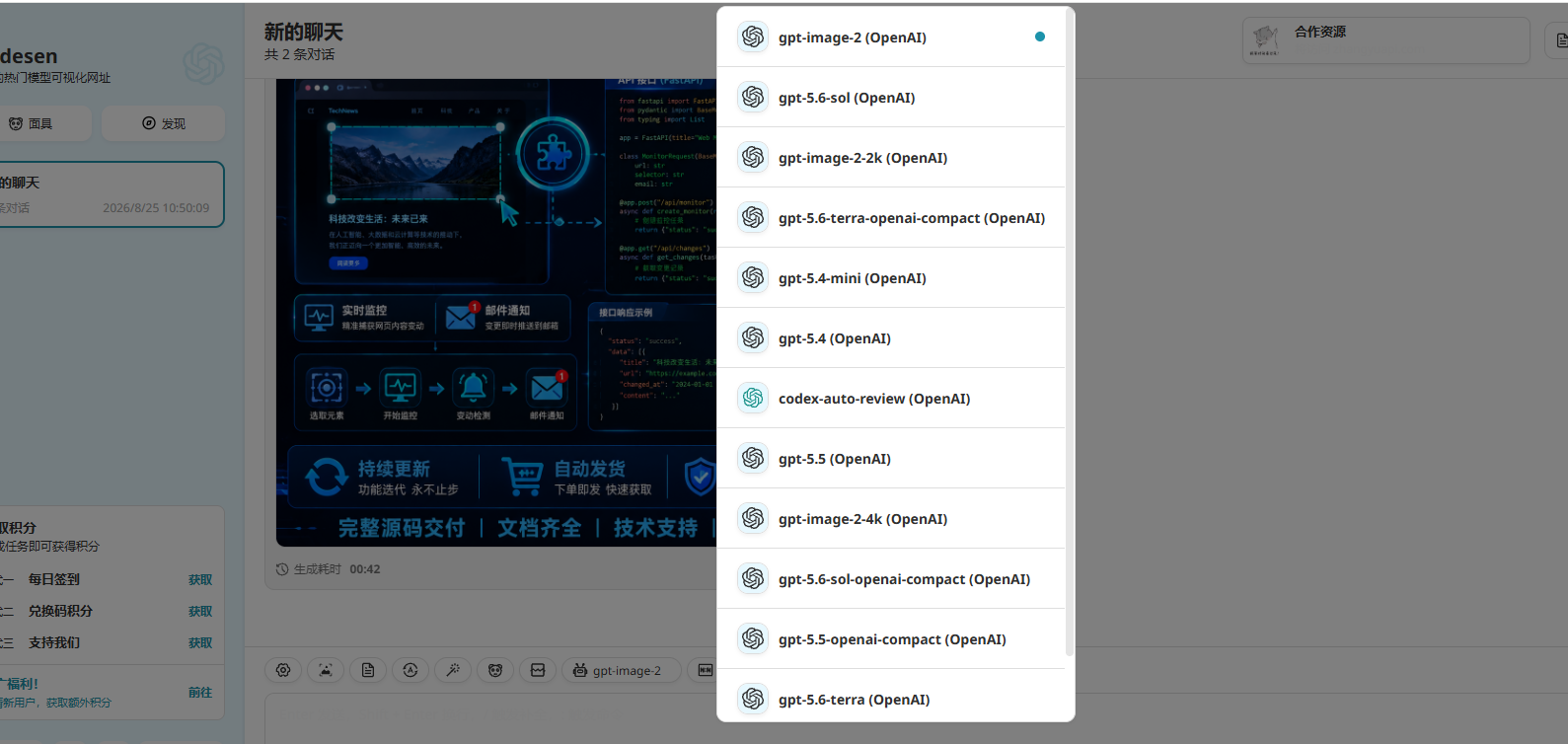Click the broken image icon in input toolbar
The height and width of the screenshot is (744, 1568).
(538, 670)
